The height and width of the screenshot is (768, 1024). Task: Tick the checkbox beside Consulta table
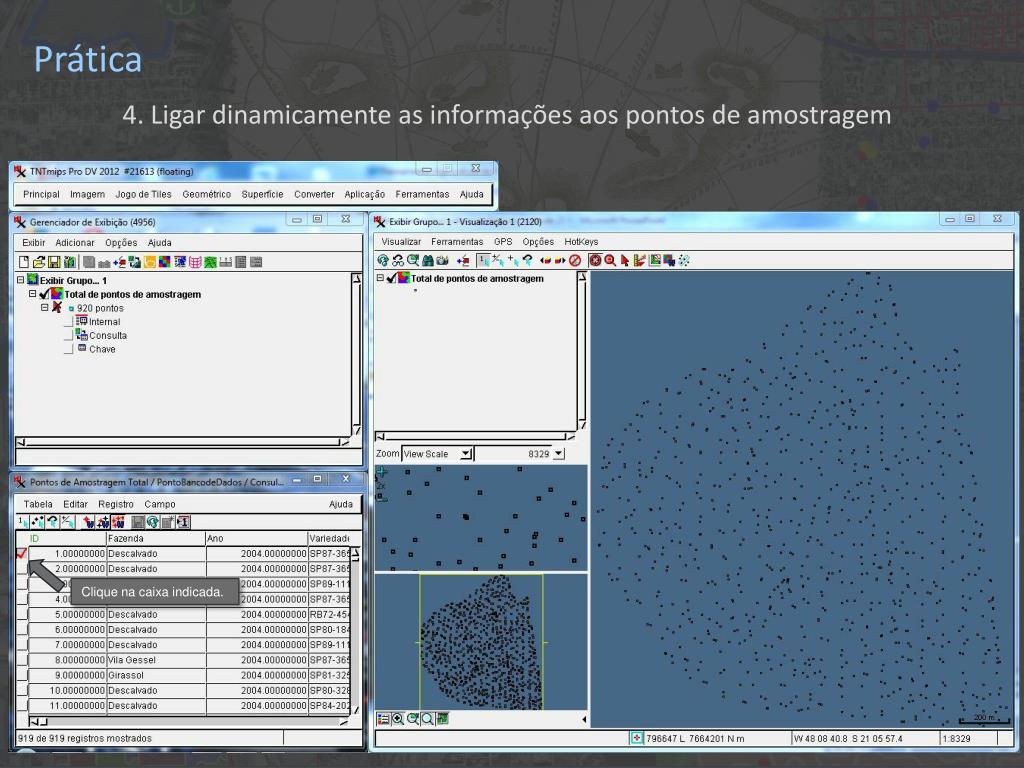(68, 336)
